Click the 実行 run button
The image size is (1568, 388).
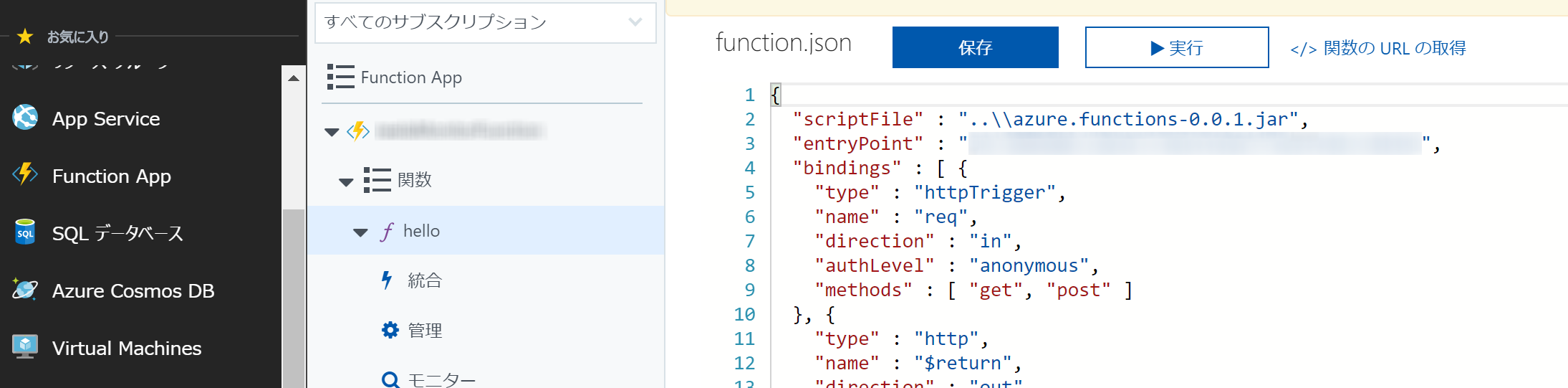(1177, 47)
